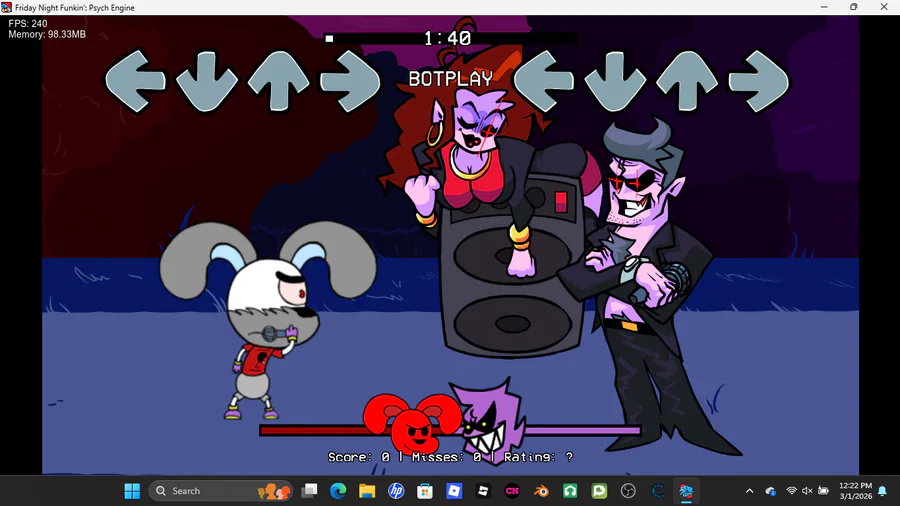Viewport: 900px width, 506px height.
Task: Click the song time bar showing 1:40
Action: coord(451,38)
